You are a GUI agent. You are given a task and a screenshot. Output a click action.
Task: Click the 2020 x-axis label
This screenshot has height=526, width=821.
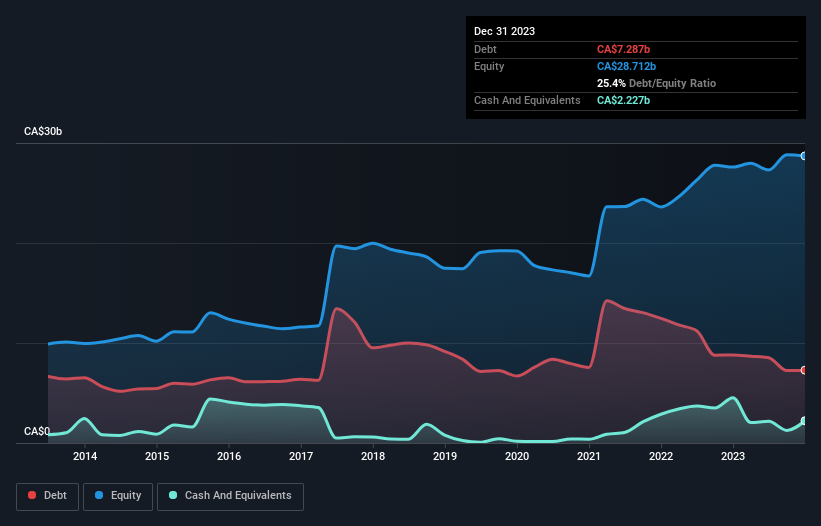pyautogui.click(x=517, y=456)
